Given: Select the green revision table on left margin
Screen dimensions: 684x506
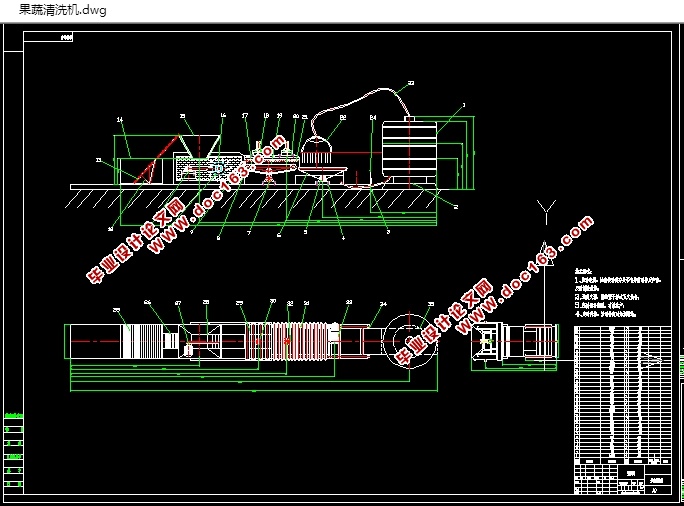Looking at the screenshot, I should 14,450.
